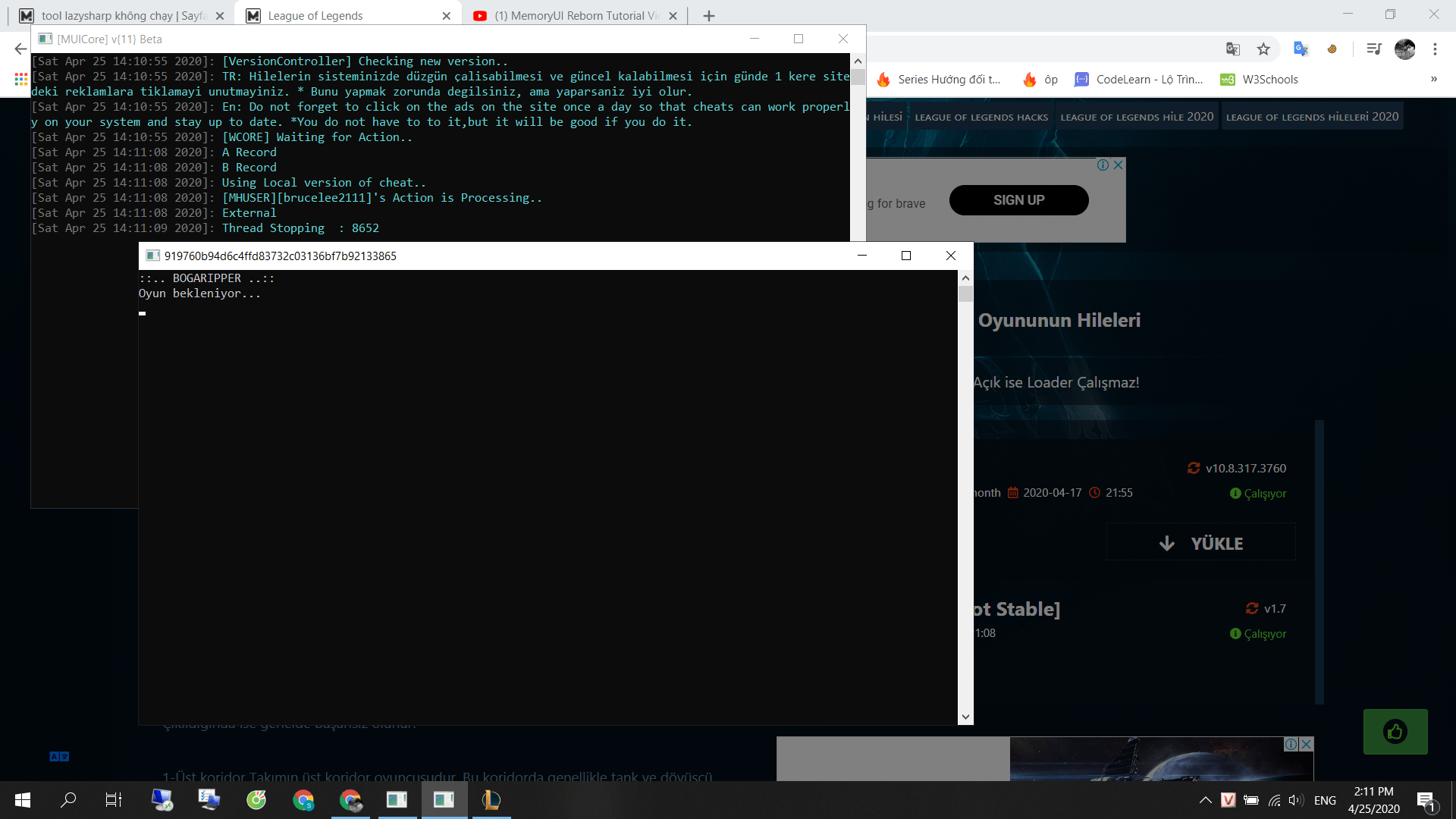Click the ENG input language indicator
Viewport: 1456px width, 819px height.
pyautogui.click(x=1326, y=800)
